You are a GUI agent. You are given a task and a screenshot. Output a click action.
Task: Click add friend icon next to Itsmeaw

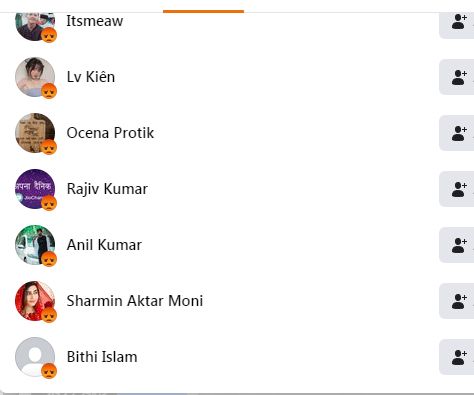457,22
